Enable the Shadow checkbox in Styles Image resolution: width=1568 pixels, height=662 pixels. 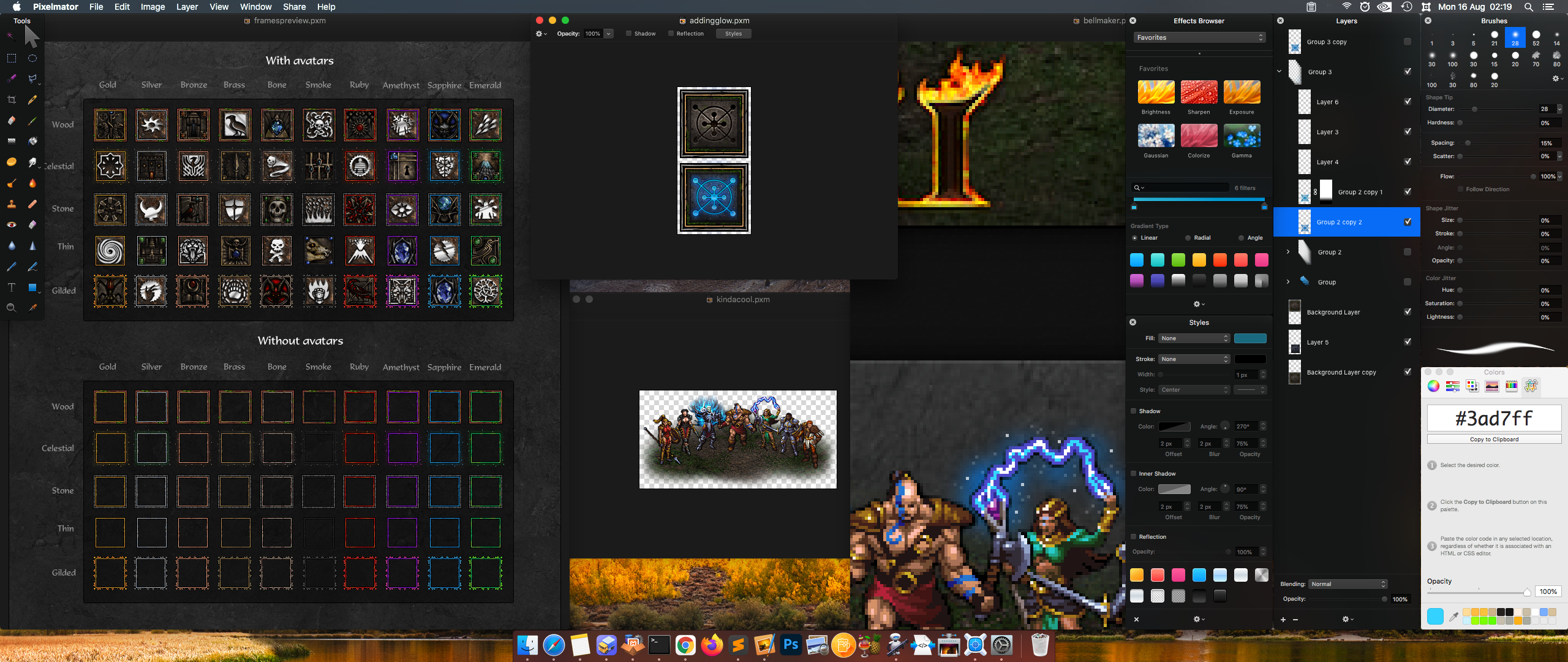coord(1134,411)
